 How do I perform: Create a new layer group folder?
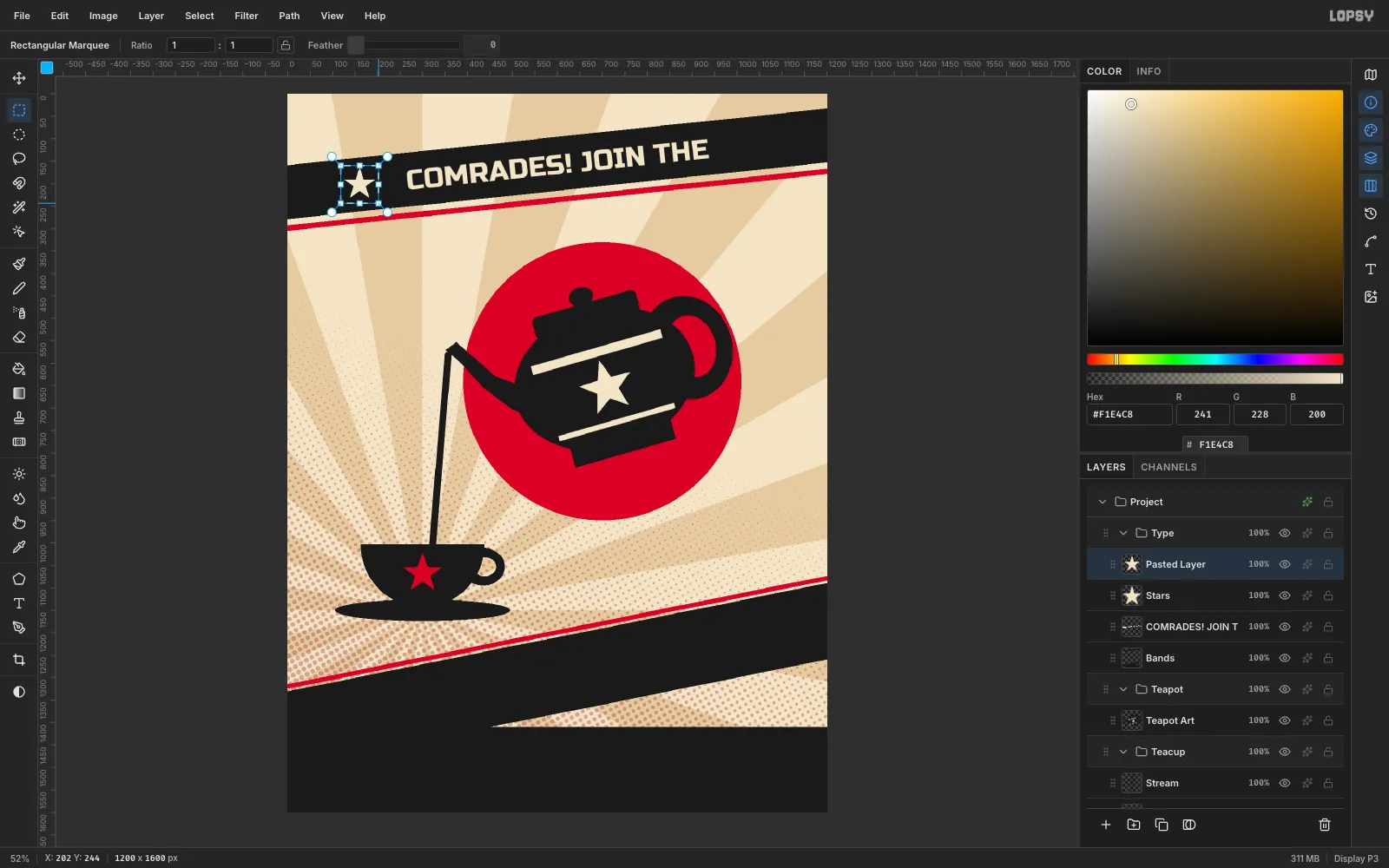tap(1134, 825)
